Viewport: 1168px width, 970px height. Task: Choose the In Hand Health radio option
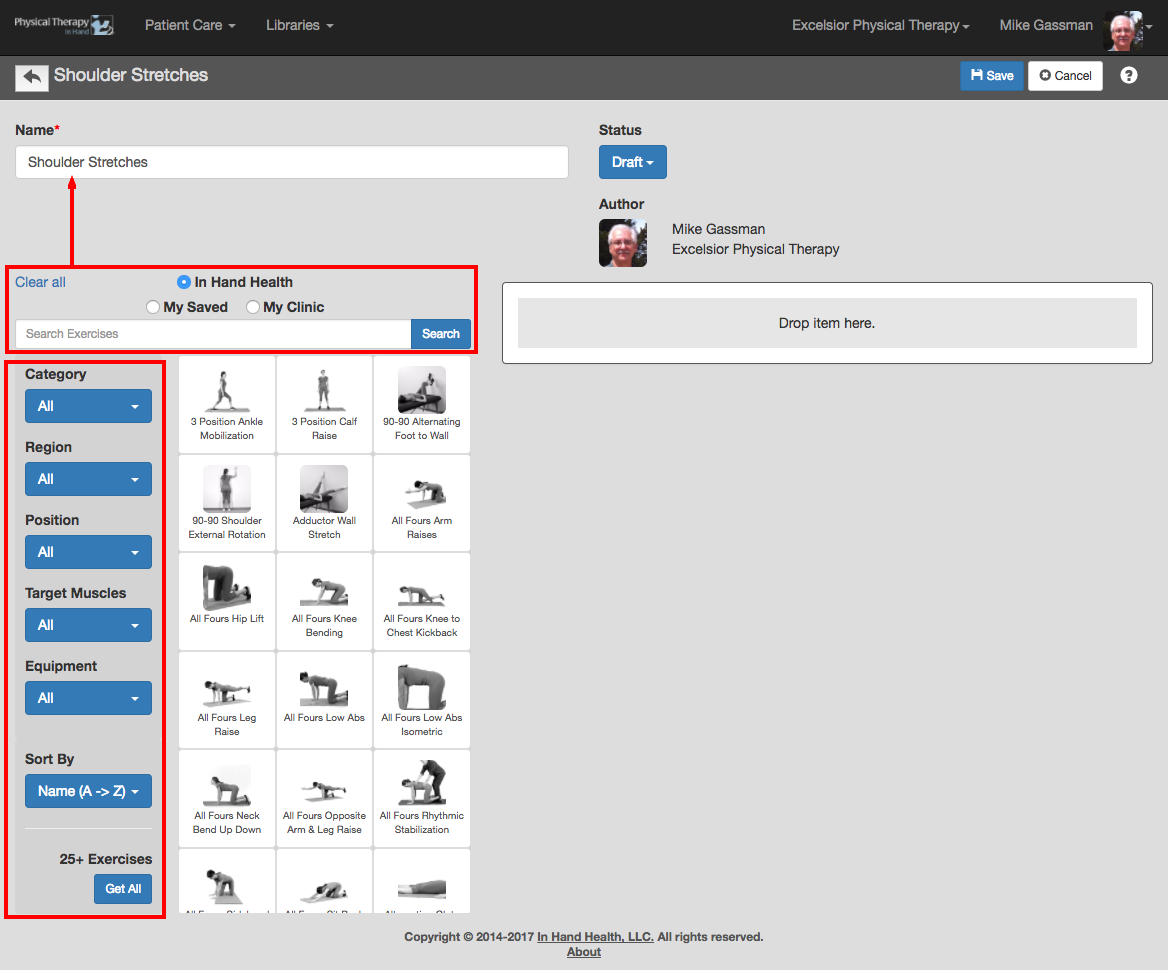click(x=183, y=282)
